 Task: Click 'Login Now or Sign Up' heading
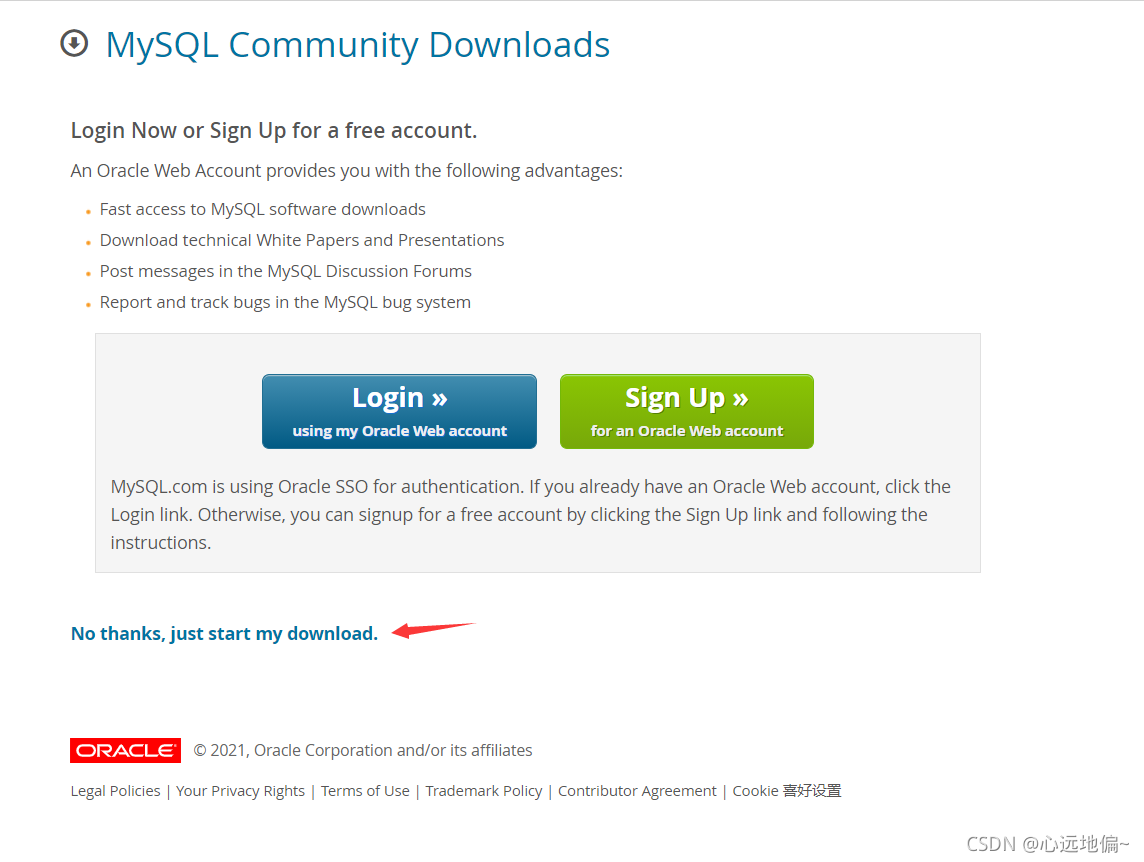click(274, 131)
